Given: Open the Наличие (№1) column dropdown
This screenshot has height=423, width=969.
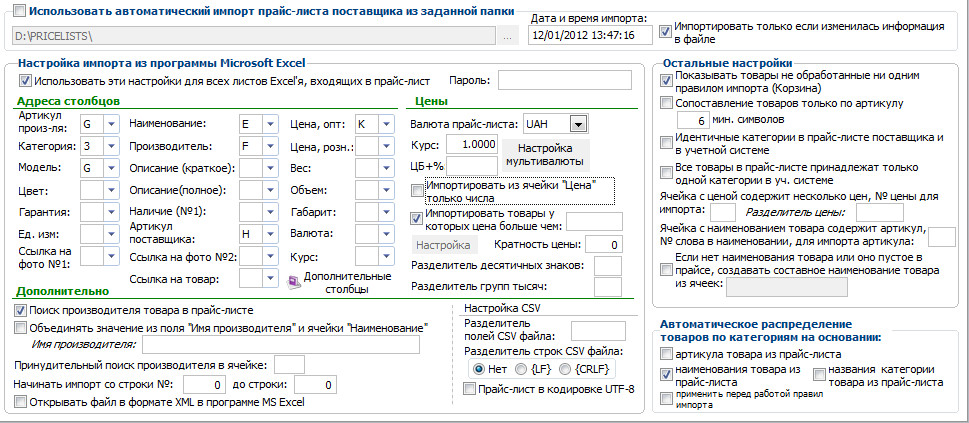Looking at the screenshot, I should 270,212.
